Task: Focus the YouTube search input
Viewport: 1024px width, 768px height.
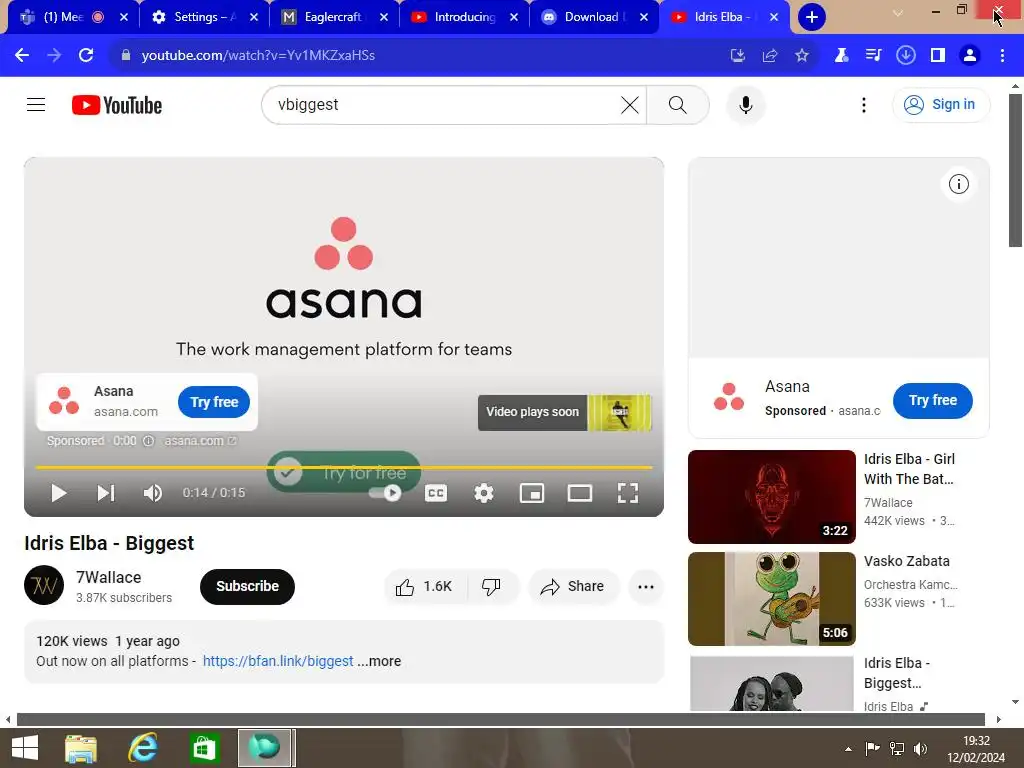Action: click(x=444, y=104)
